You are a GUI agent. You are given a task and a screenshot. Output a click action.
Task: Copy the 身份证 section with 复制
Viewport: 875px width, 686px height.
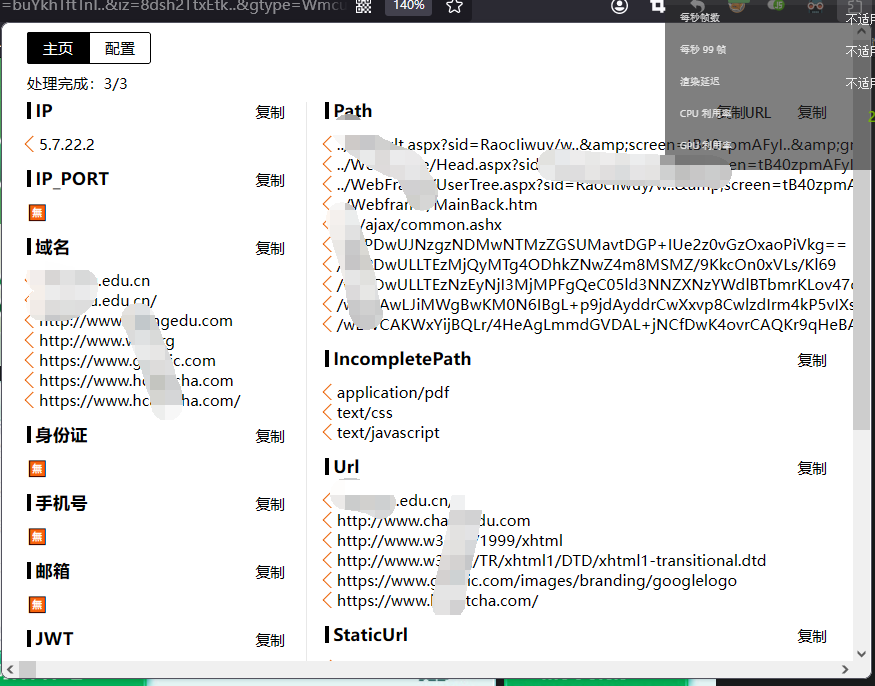(x=270, y=436)
